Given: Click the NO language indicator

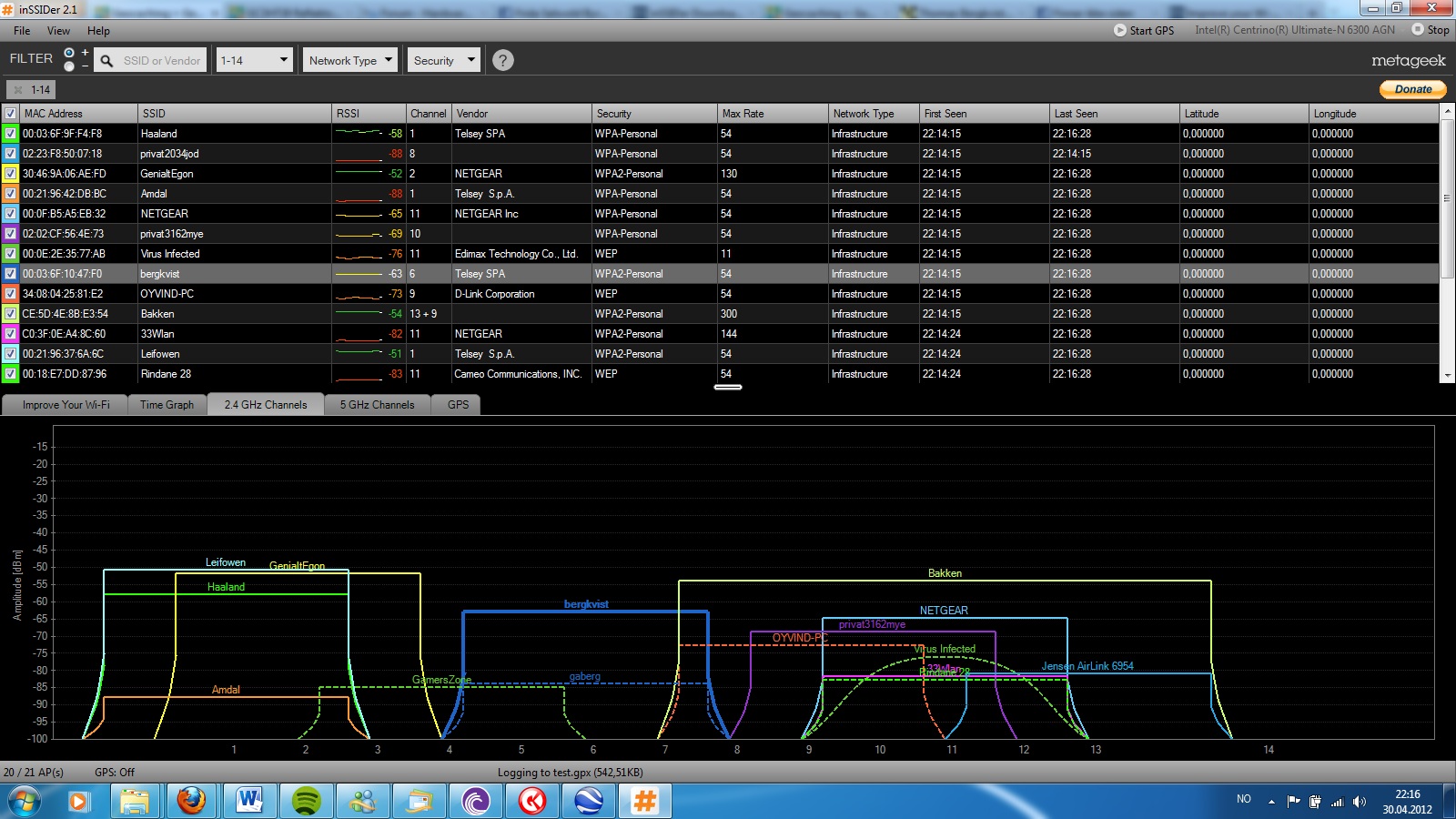Looking at the screenshot, I should pos(1244,799).
